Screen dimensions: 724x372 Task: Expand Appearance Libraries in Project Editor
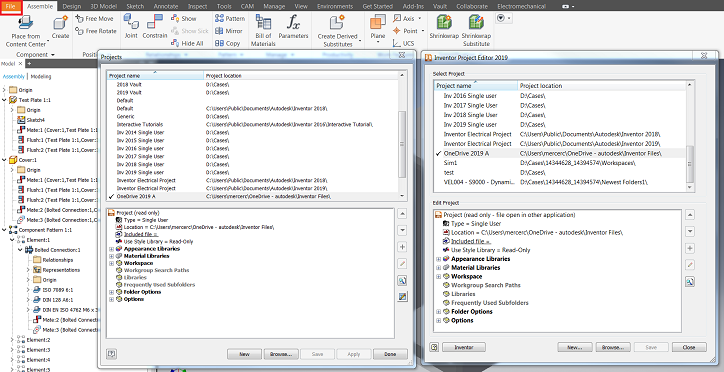[x=439, y=259]
